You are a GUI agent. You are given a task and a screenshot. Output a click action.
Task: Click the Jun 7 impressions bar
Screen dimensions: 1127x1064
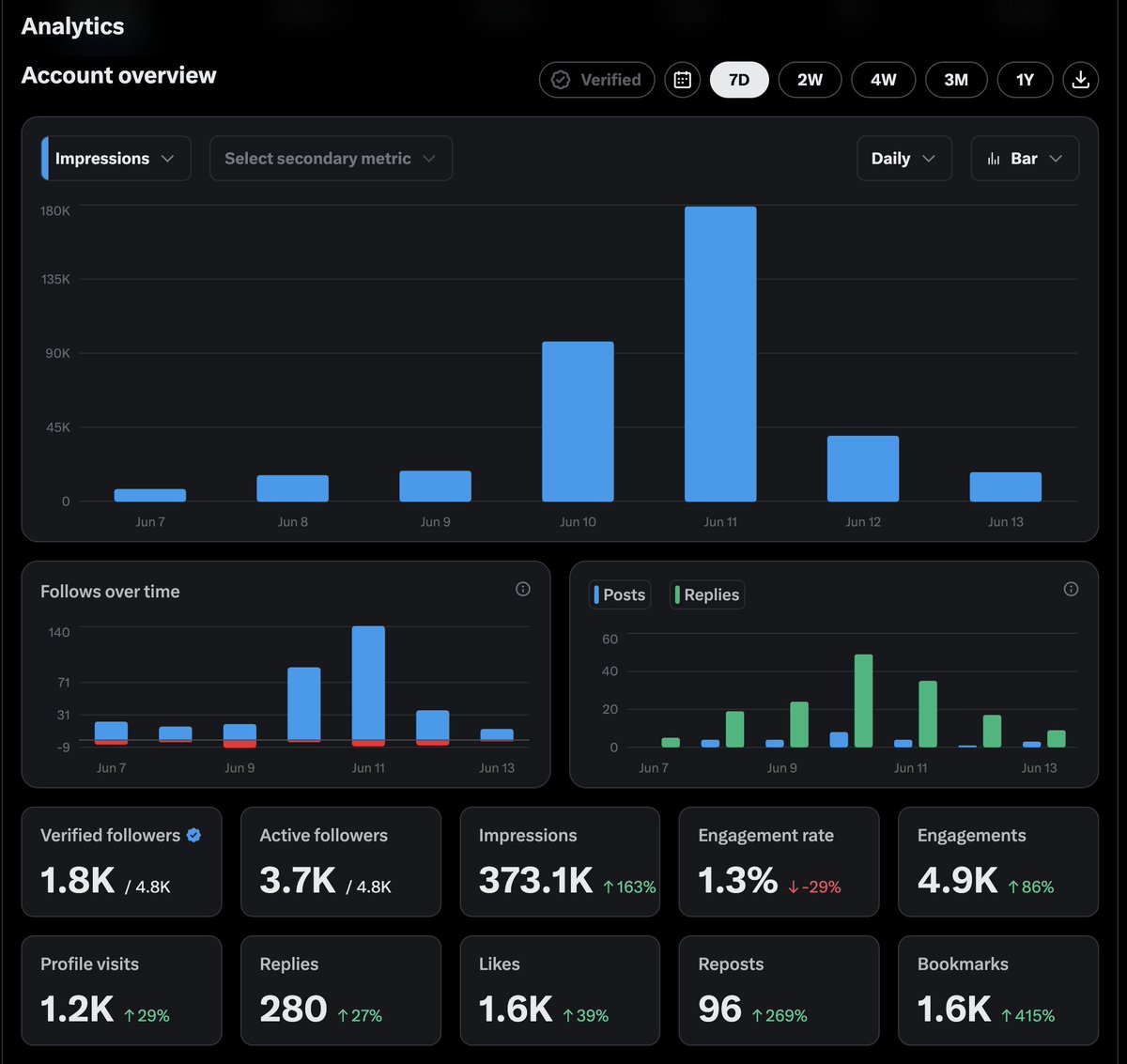(150, 495)
